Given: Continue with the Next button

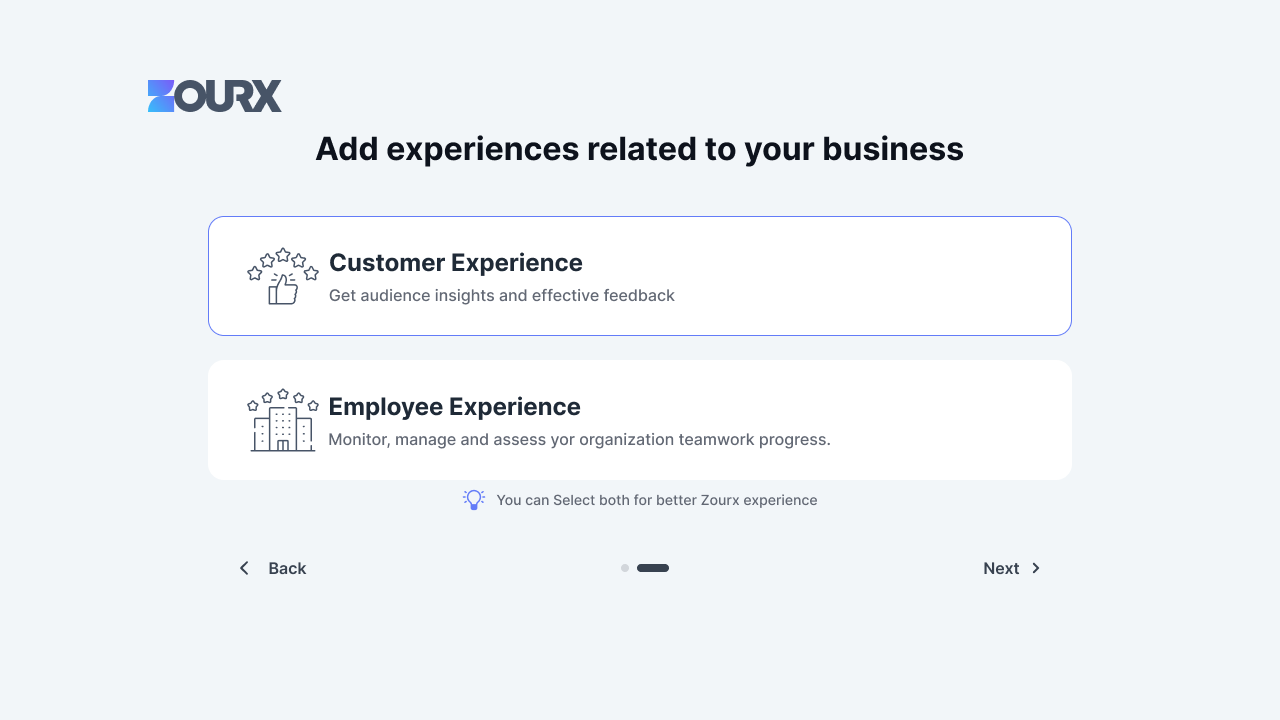Looking at the screenshot, I should 1012,568.
